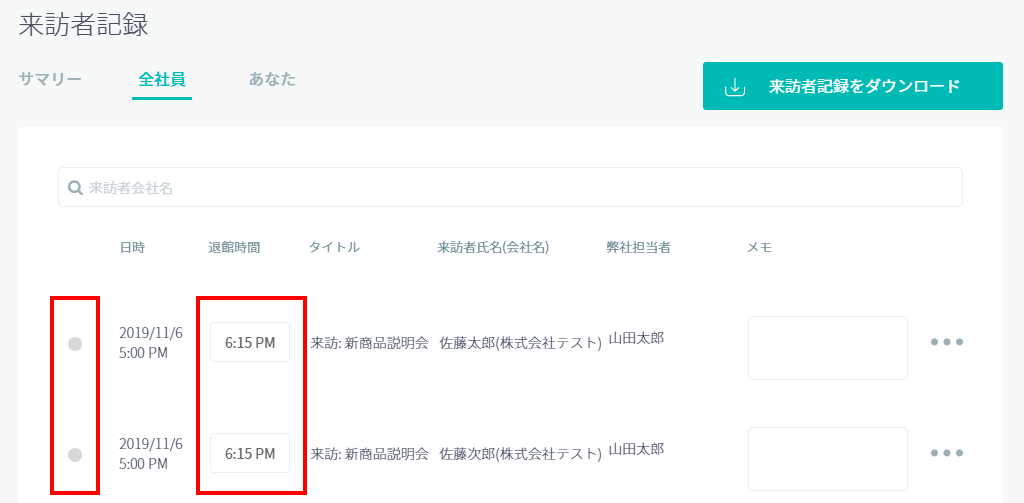Click 山田太郎 in the 佐藤次郎 row
The image size is (1024, 503).
coord(637,449)
